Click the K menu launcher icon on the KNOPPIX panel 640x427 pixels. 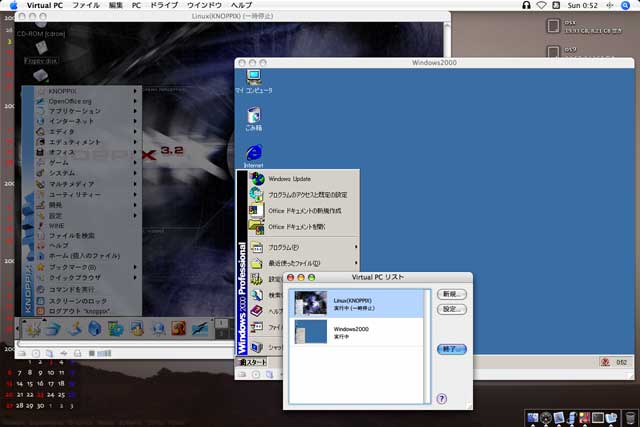click(33, 329)
